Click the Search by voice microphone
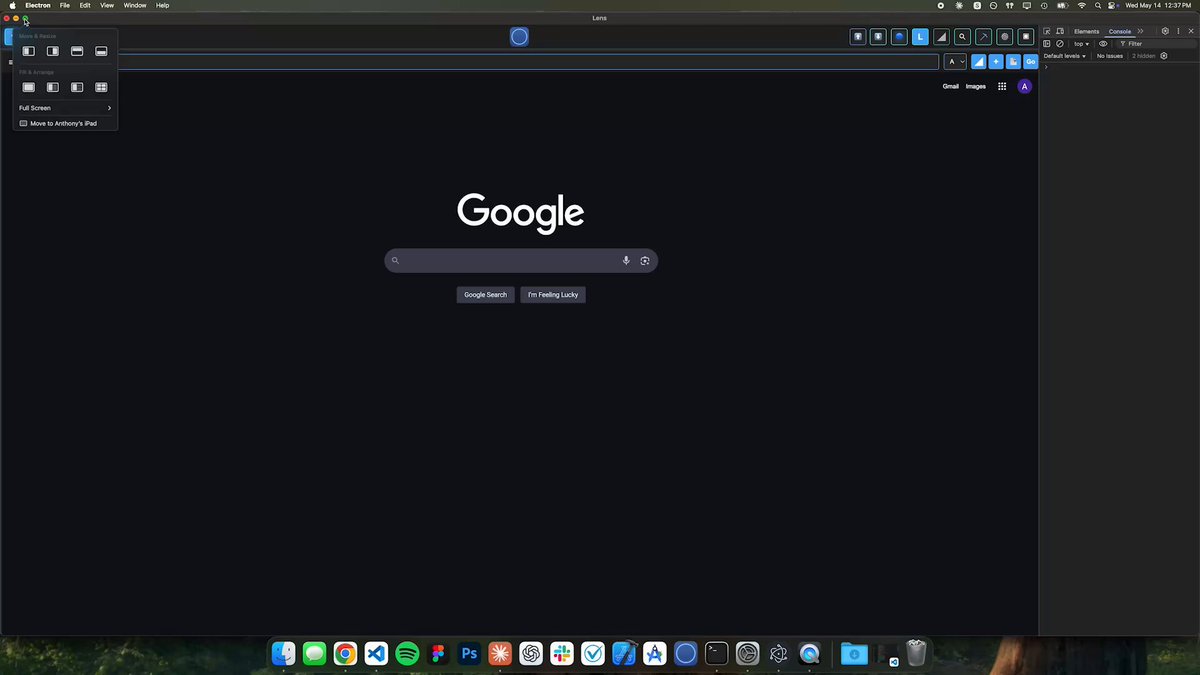This screenshot has height=675, width=1200. [626, 261]
